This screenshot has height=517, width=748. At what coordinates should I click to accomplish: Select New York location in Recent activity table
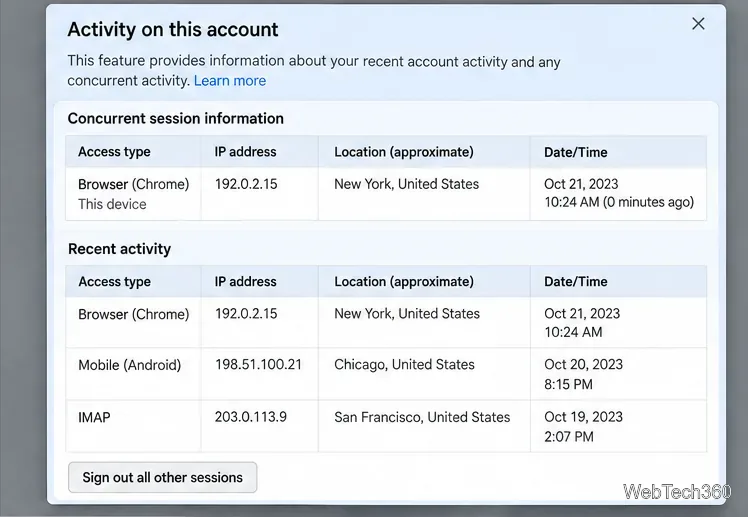[x=407, y=313]
